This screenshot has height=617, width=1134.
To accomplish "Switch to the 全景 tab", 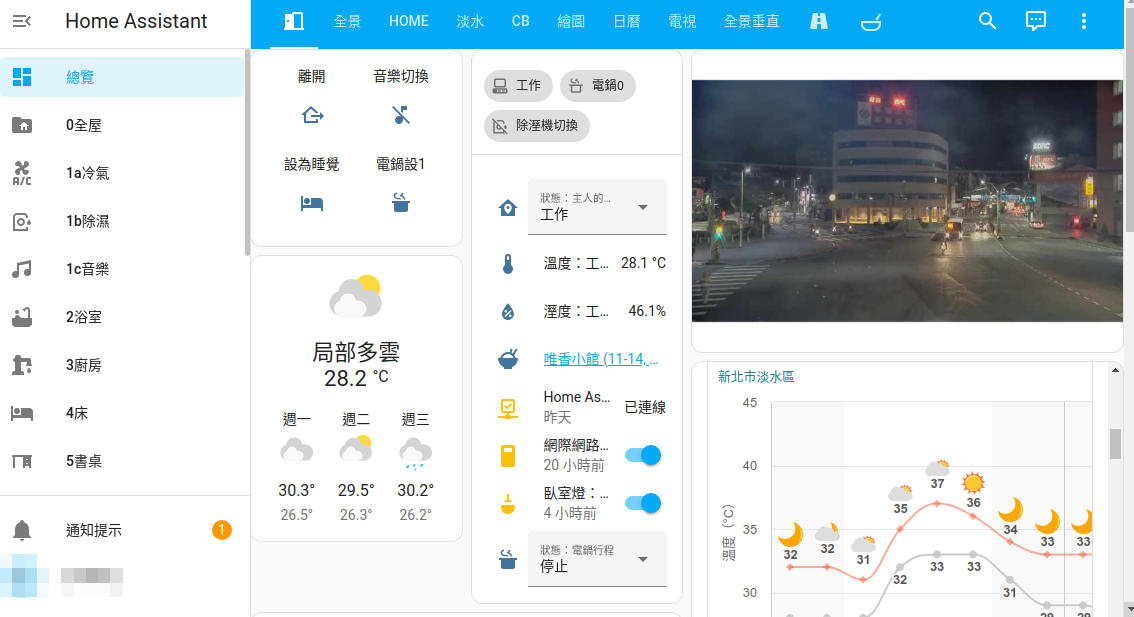I will coord(347,22).
